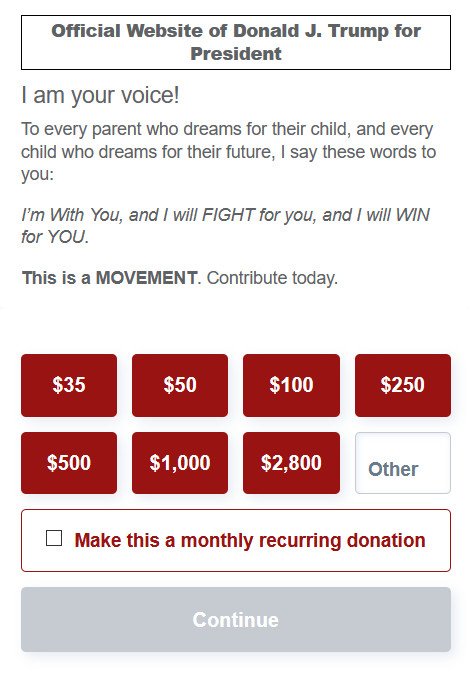The width and height of the screenshot is (470, 679).
Task: Click the grey Continue button
Action: (x=236, y=619)
